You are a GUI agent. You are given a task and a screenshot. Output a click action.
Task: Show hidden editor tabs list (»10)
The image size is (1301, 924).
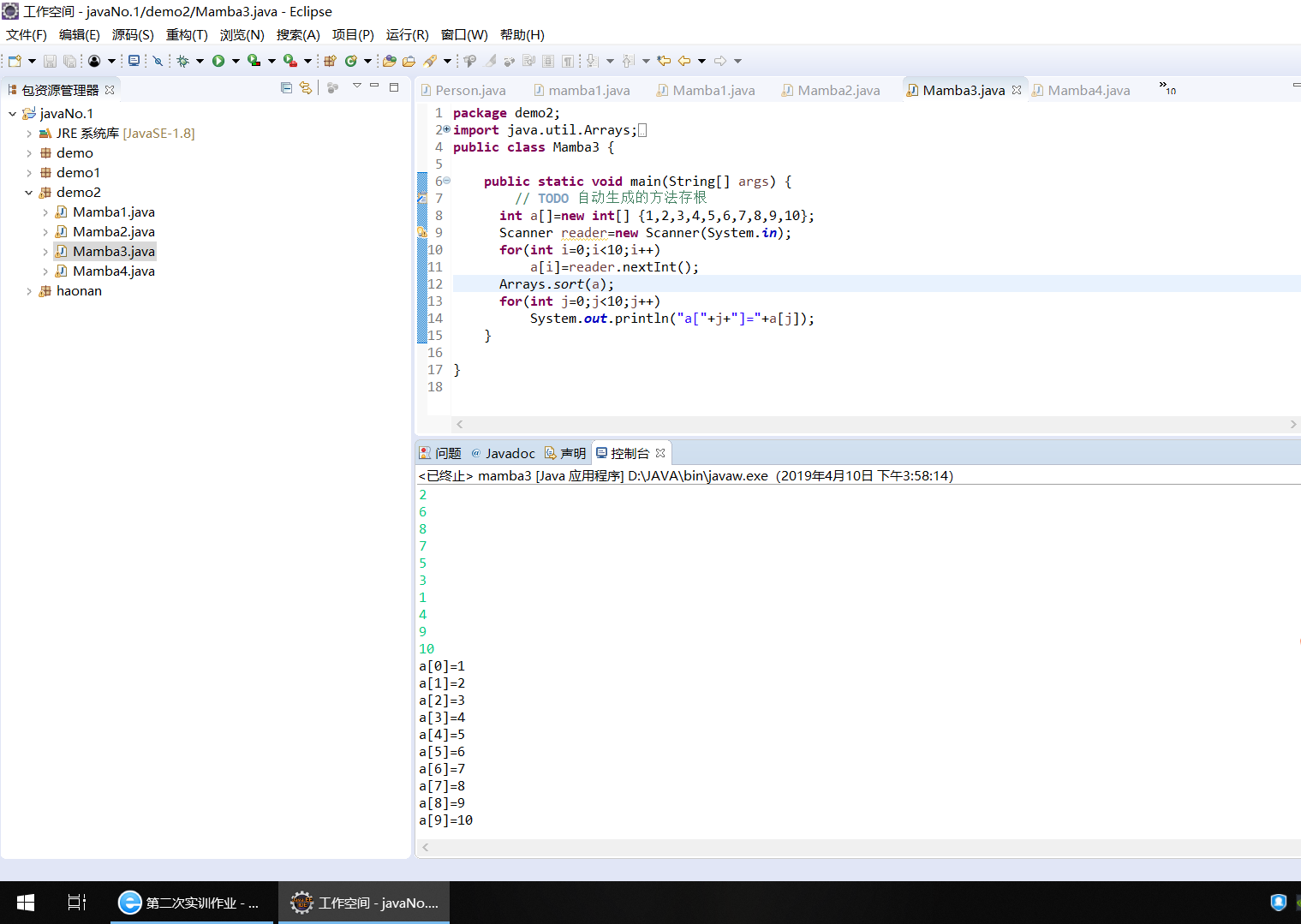click(1167, 87)
